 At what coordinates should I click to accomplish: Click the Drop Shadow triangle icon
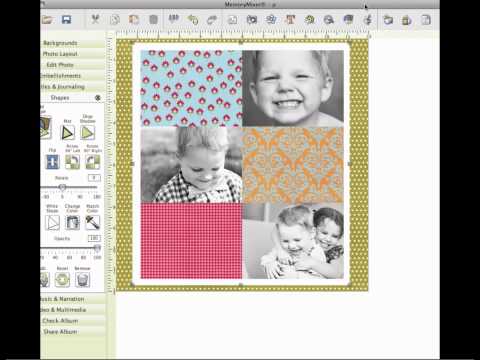click(87, 133)
